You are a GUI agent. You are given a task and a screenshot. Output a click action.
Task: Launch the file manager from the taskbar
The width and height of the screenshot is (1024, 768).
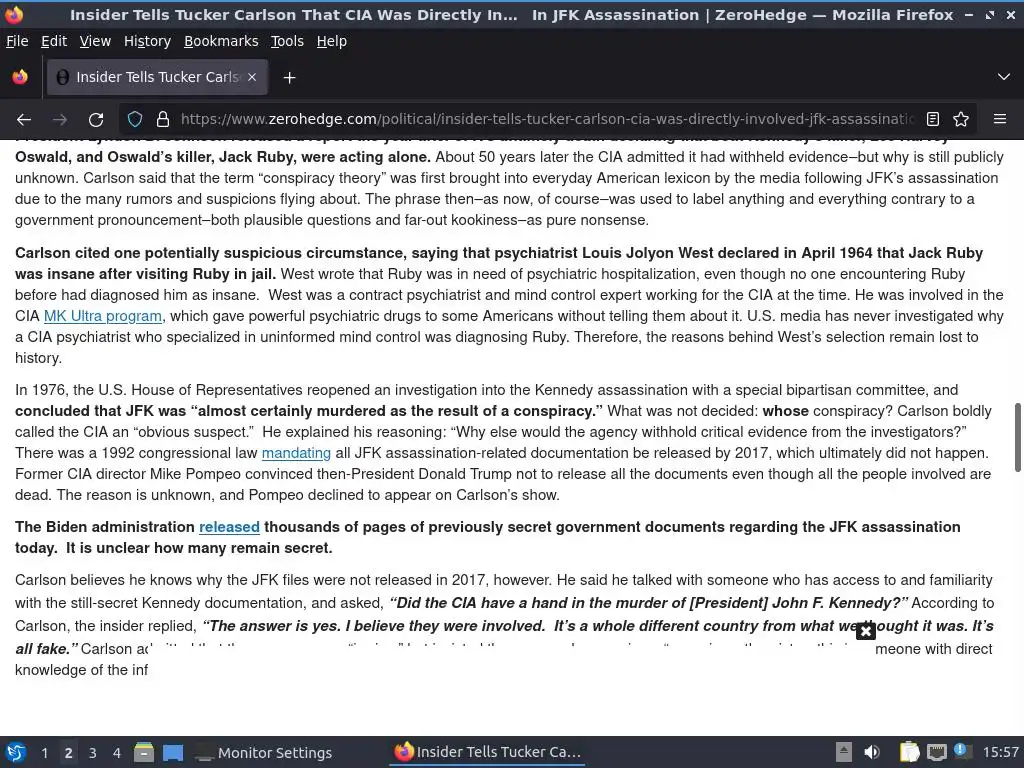click(x=144, y=752)
